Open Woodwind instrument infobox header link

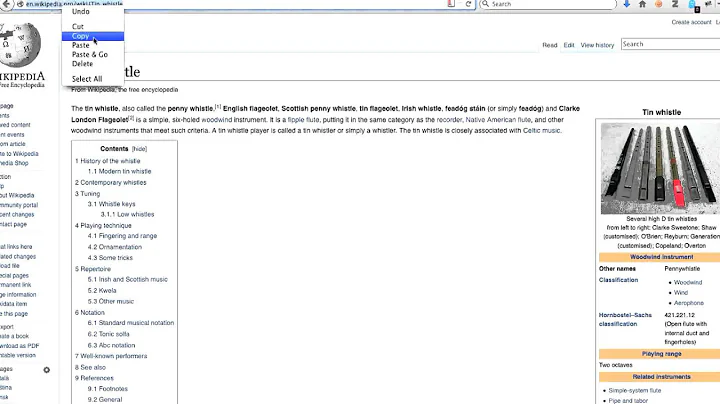tap(661, 257)
